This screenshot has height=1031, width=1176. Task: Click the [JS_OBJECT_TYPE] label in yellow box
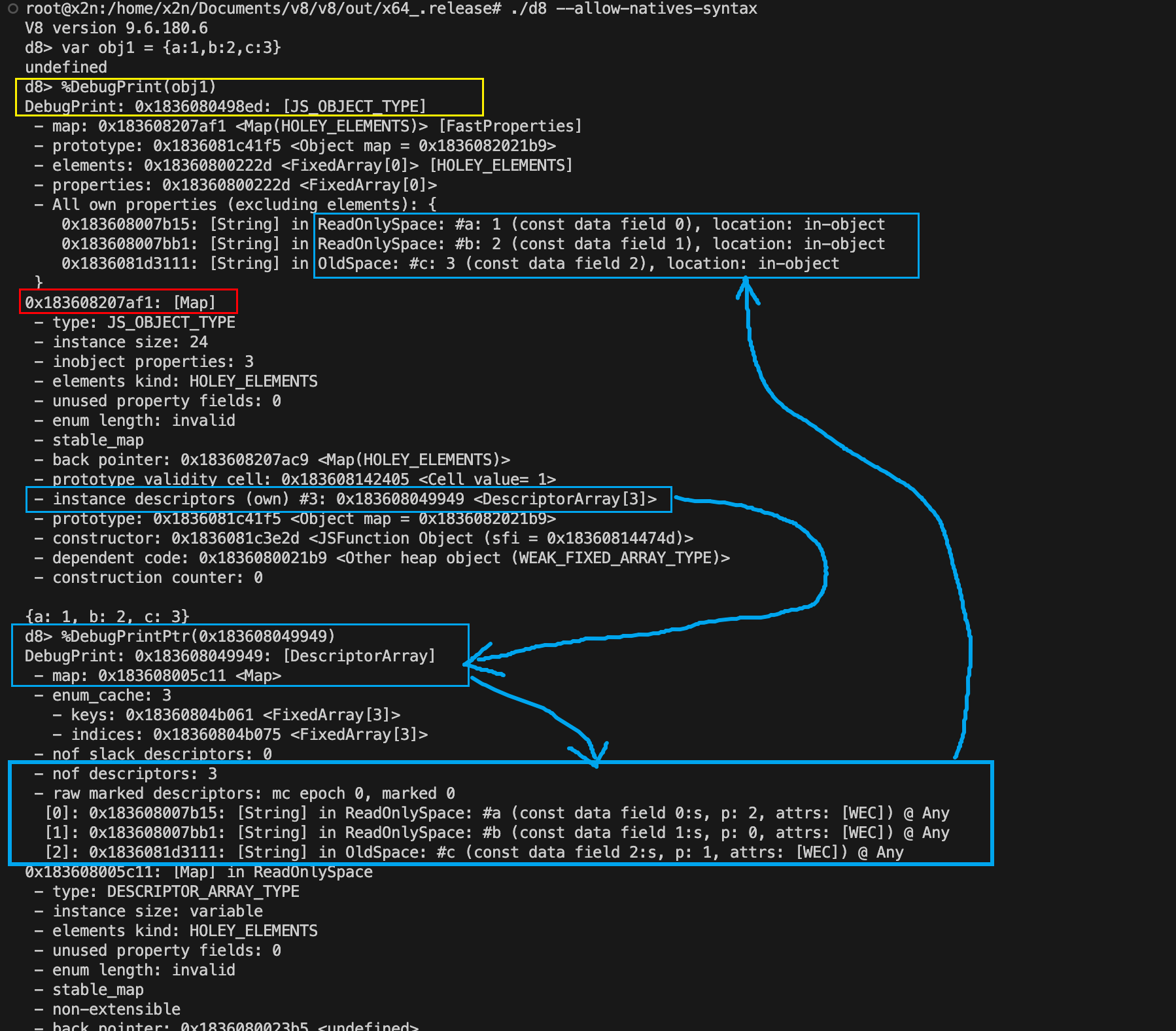coord(355,107)
